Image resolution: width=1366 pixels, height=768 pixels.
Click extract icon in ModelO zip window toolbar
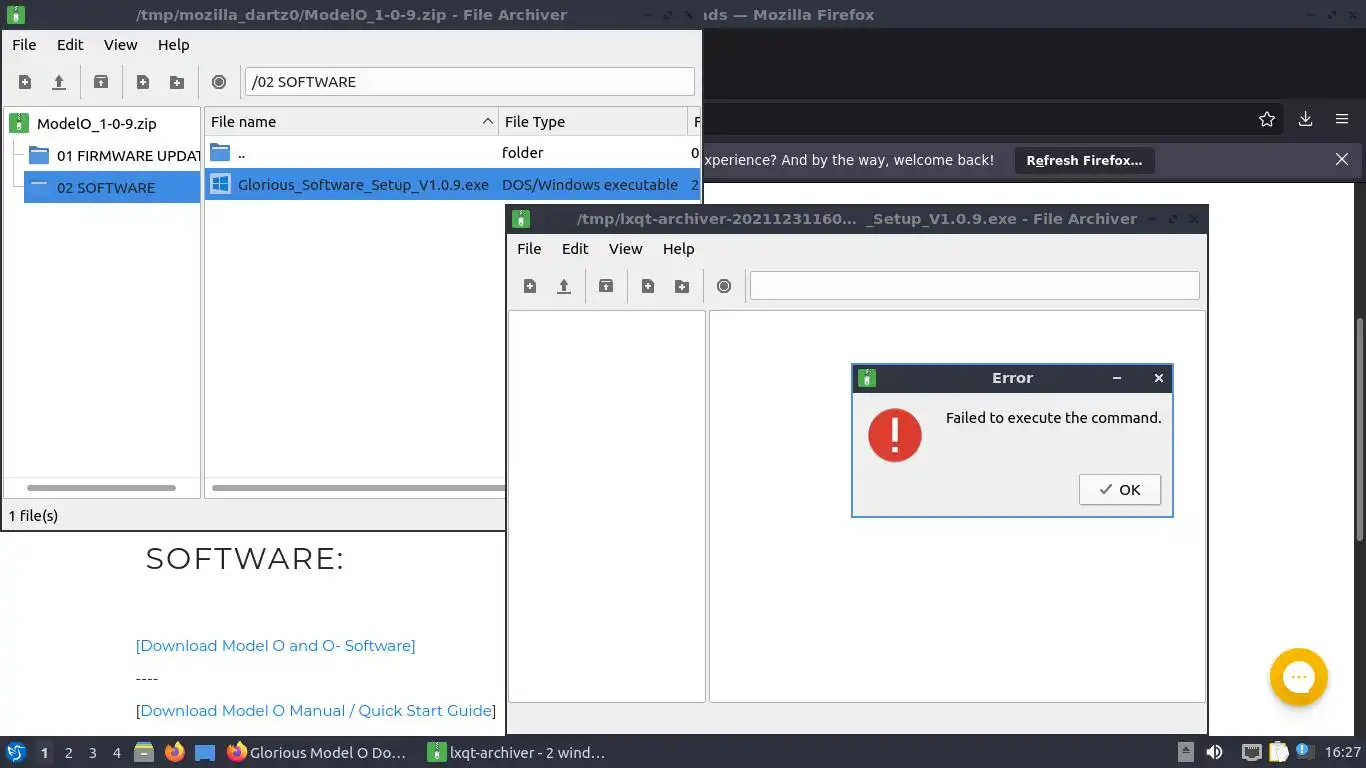[101, 82]
